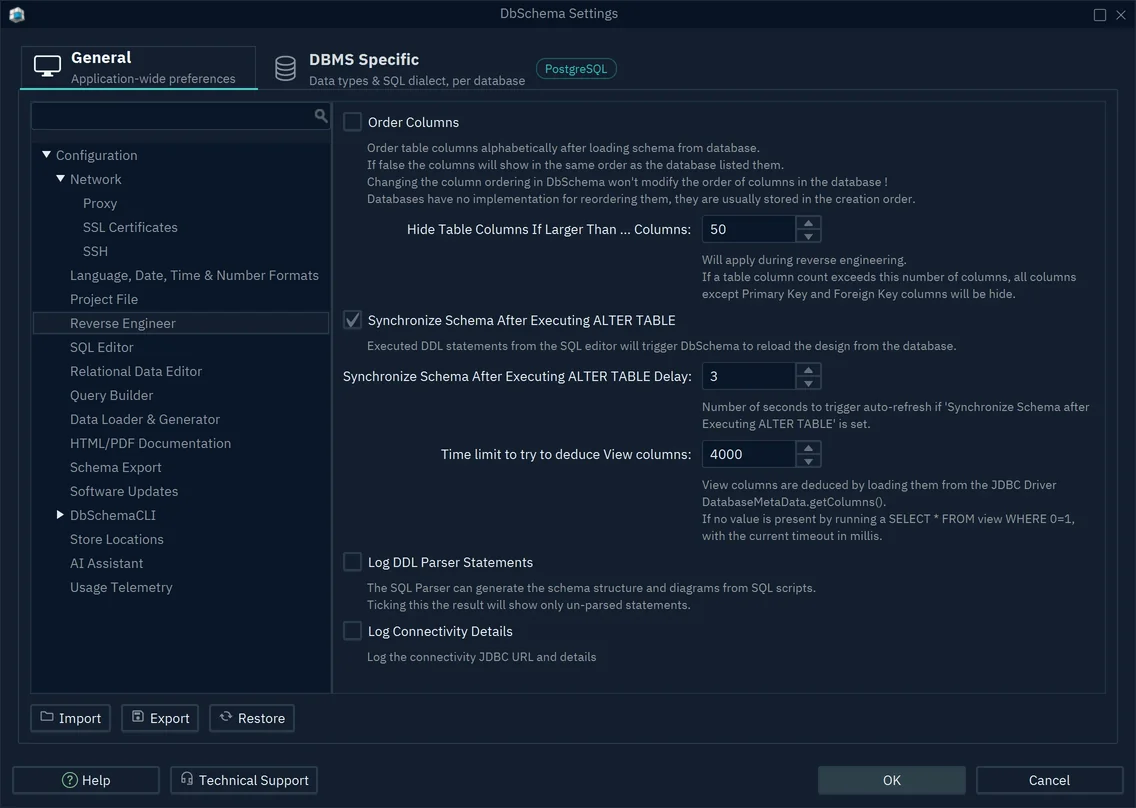Viewport: 1136px width, 808px height.
Task: Click the Hide Table Columns value field
Action: [748, 229]
